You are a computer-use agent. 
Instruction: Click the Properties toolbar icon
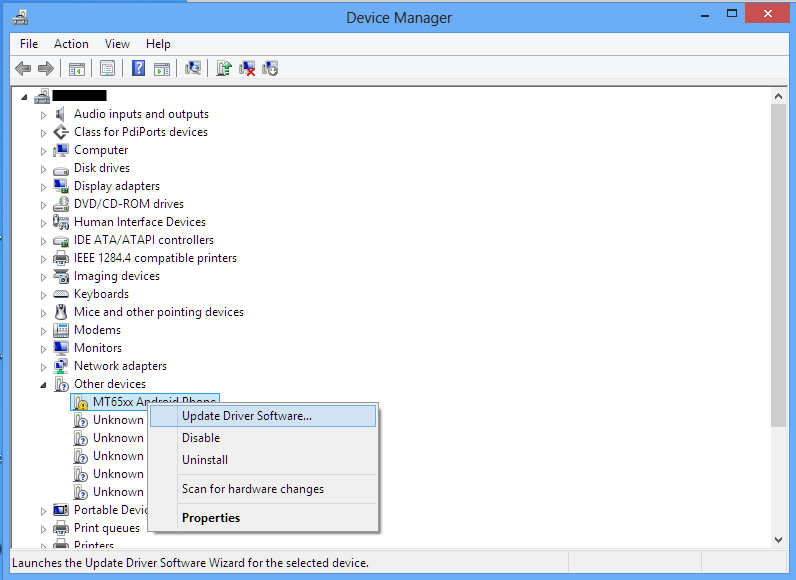point(107,68)
